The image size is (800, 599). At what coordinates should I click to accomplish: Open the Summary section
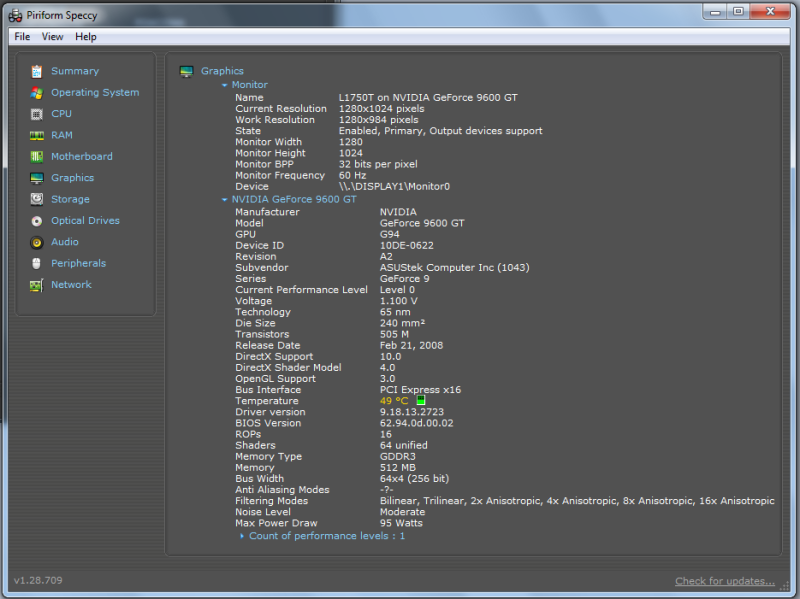click(x=75, y=71)
